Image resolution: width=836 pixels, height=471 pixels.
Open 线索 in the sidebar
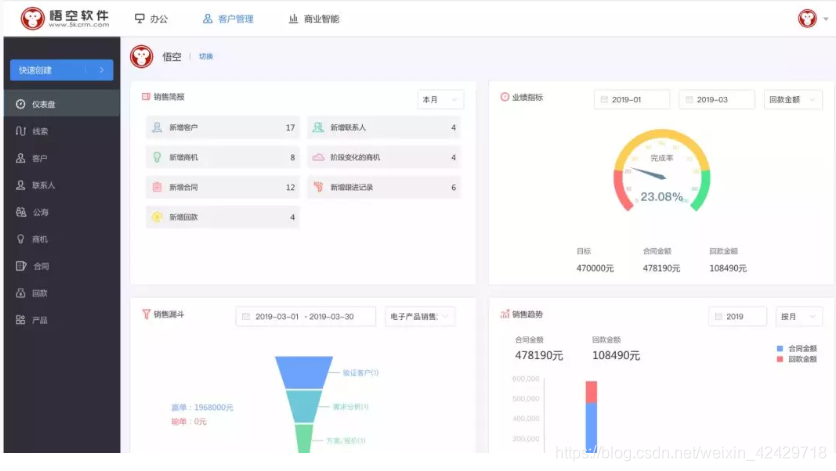[62, 131]
